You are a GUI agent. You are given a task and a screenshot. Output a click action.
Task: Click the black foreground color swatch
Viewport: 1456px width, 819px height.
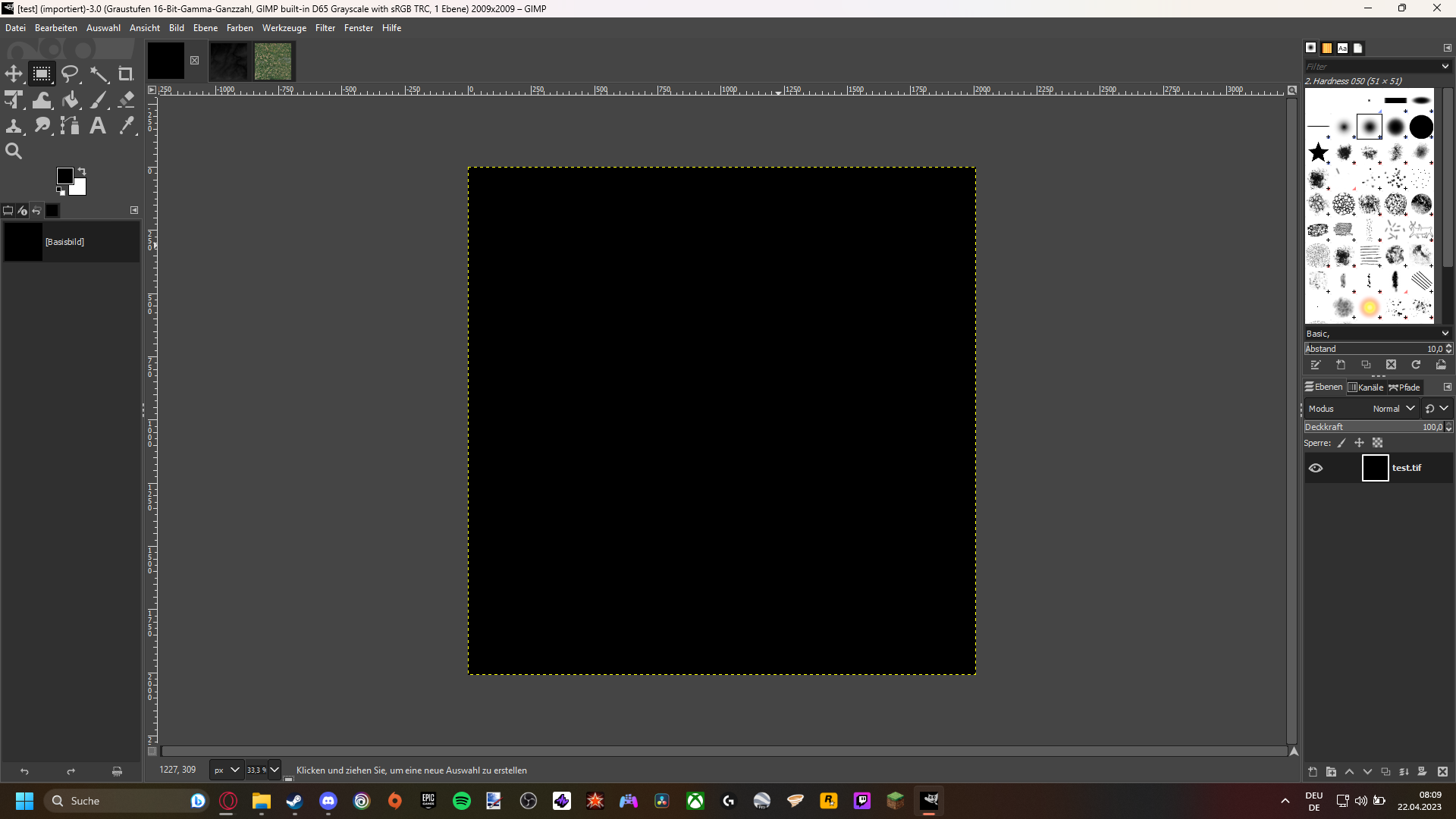pos(65,176)
